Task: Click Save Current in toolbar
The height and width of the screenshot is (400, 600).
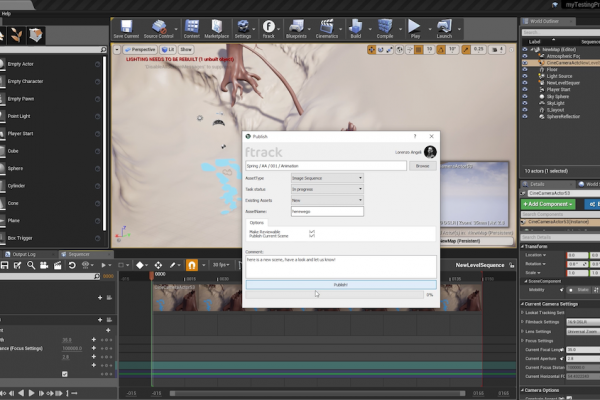Action: pyautogui.click(x=126, y=29)
